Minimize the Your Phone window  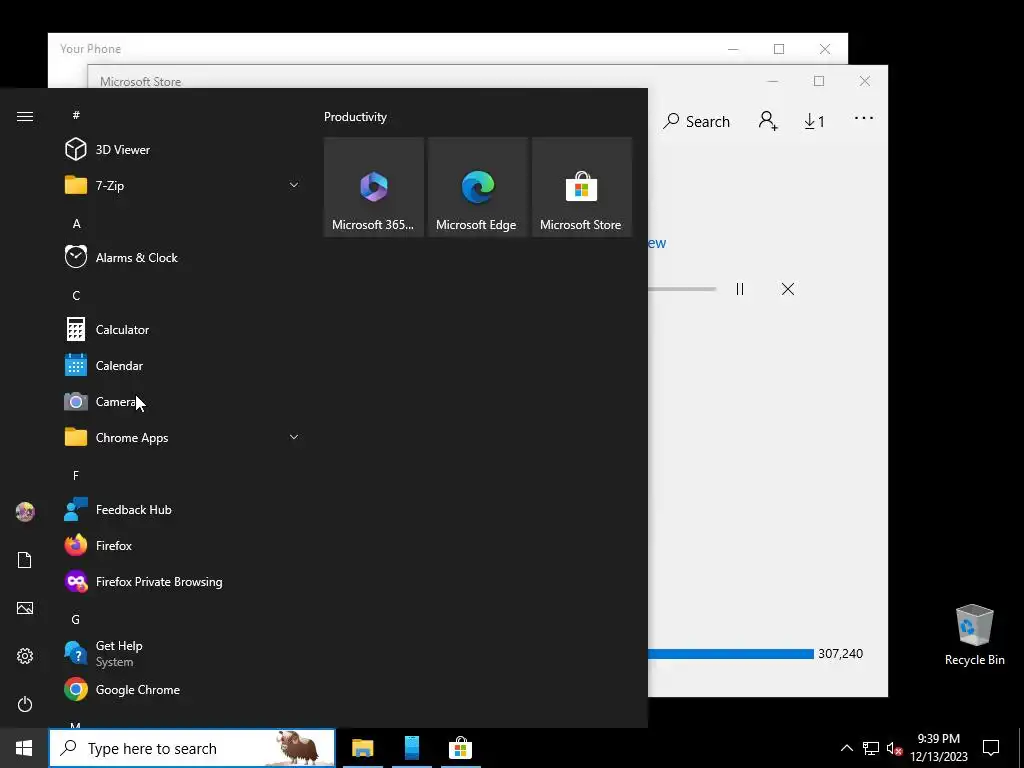[x=733, y=49]
